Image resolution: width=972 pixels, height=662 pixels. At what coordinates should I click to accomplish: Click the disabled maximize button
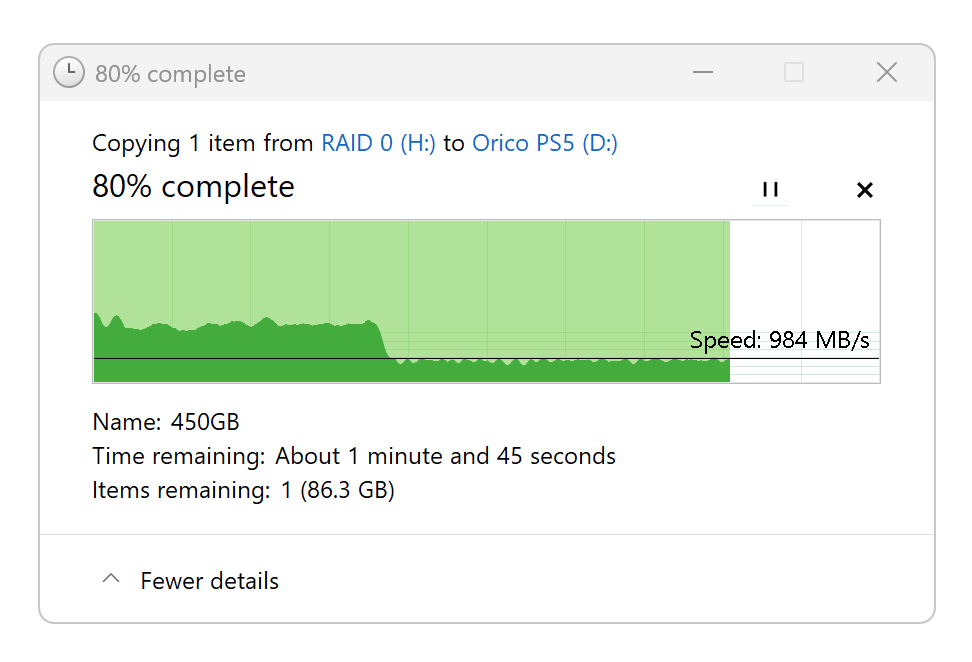[x=794, y=73]
